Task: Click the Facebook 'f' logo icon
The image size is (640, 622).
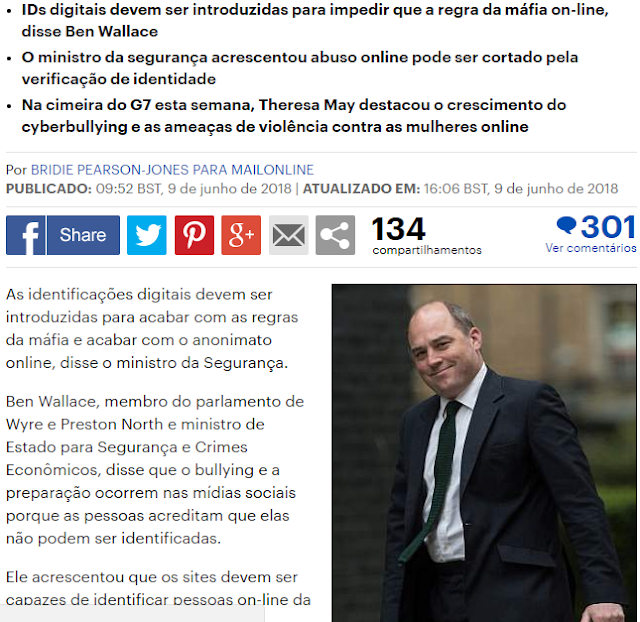Action: point(25,235)
